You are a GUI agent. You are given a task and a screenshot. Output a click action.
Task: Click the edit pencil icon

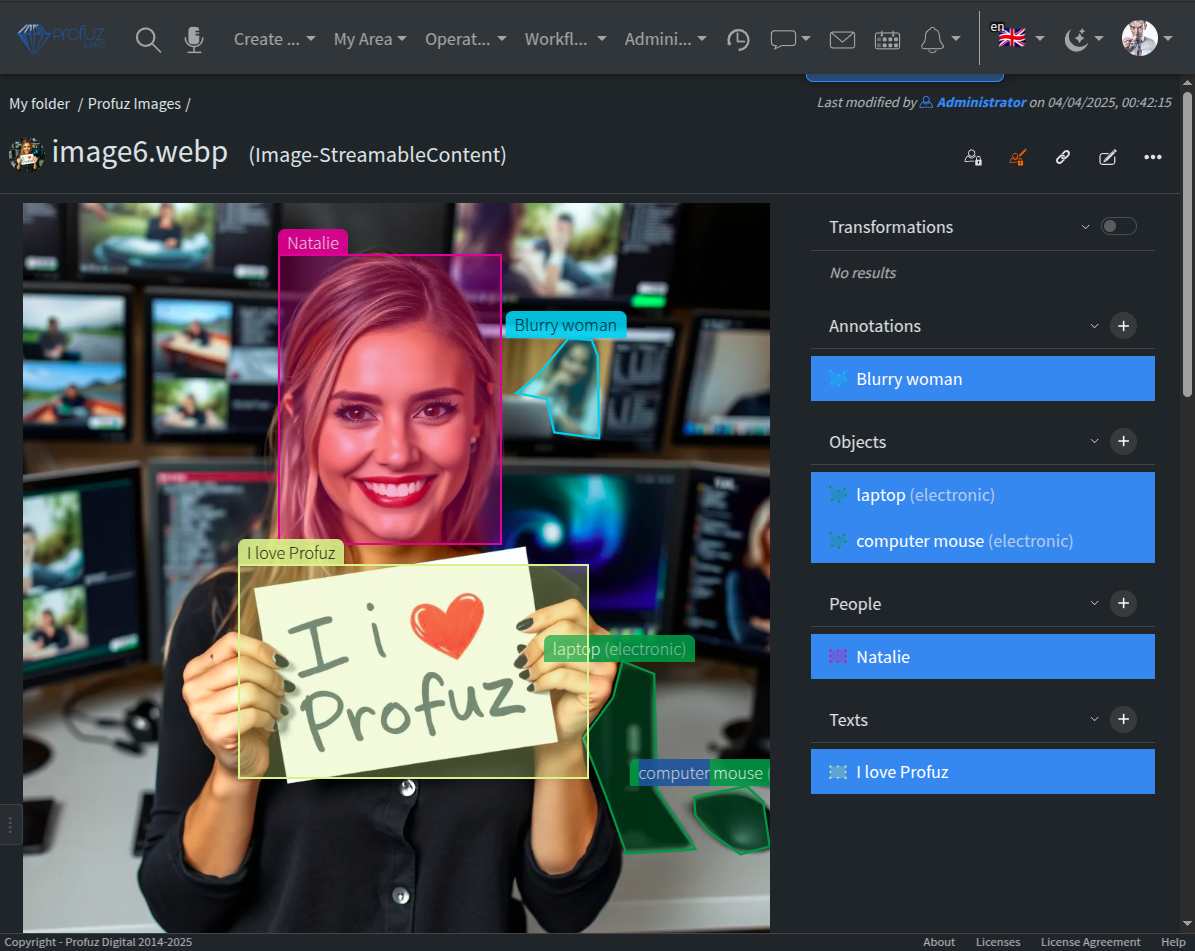(x=1107, y=158)
